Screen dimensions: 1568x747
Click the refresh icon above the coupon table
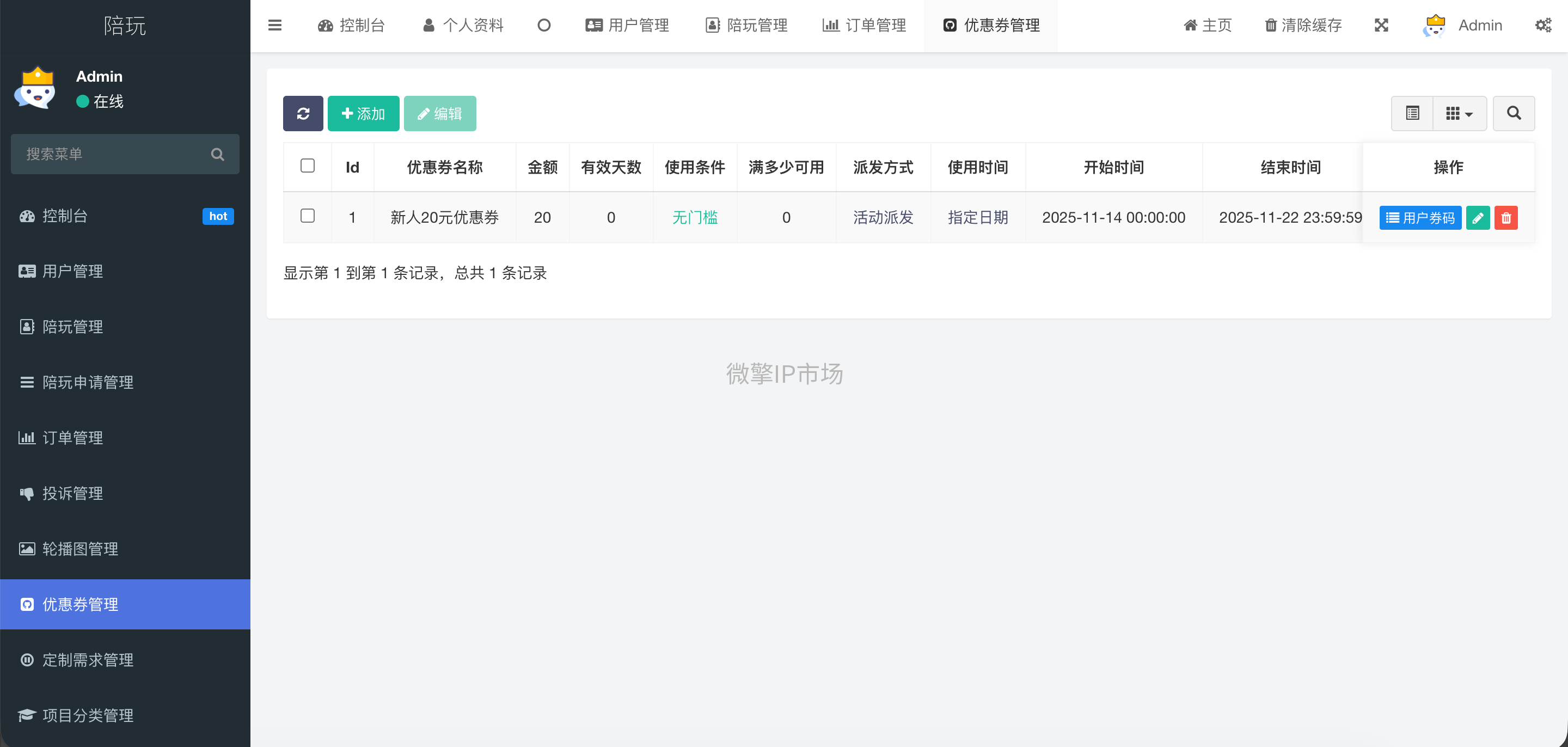tap(303, 113)
